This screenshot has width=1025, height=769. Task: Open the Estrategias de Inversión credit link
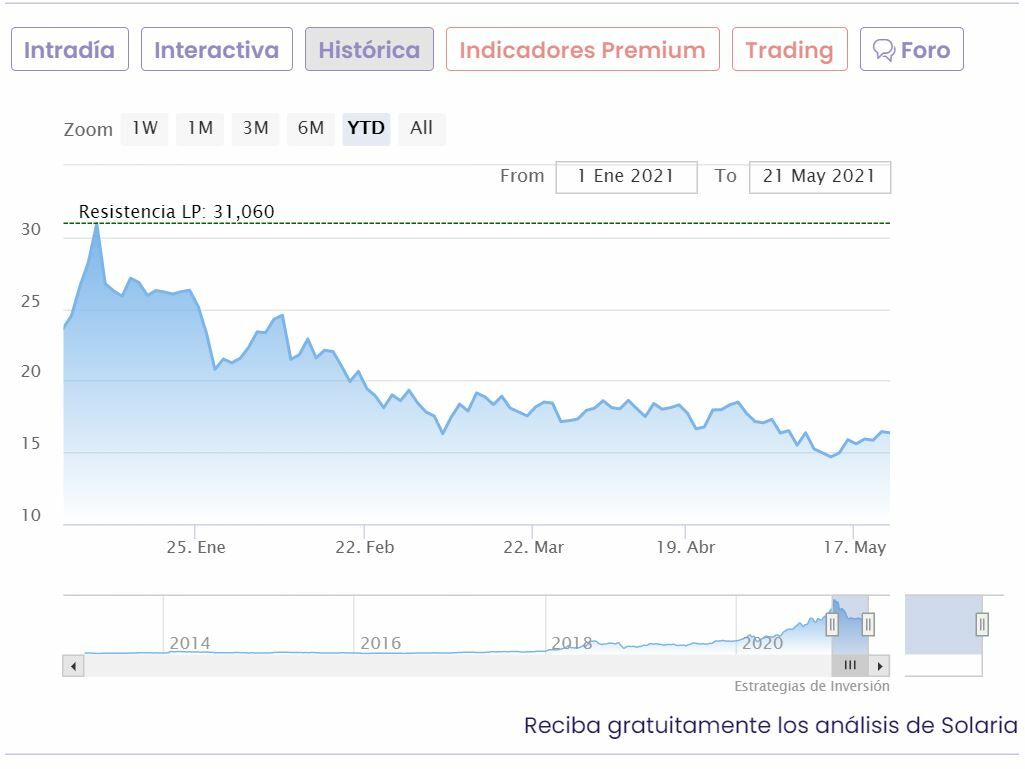point(812,686)
